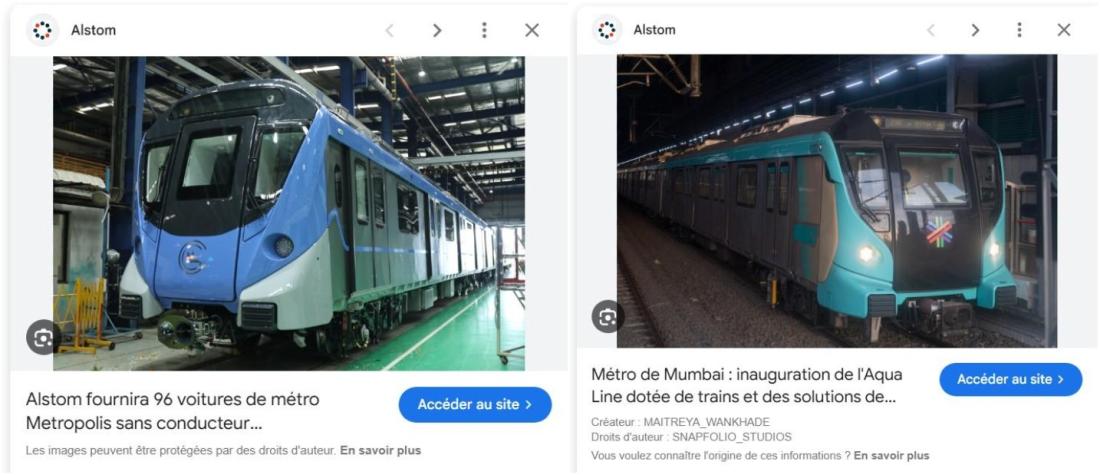The height and width of the screenshot is (475, 1100).
Task: Click "En savoir plus" about copyright in the left panel
Action: click(x=380, y=450)
